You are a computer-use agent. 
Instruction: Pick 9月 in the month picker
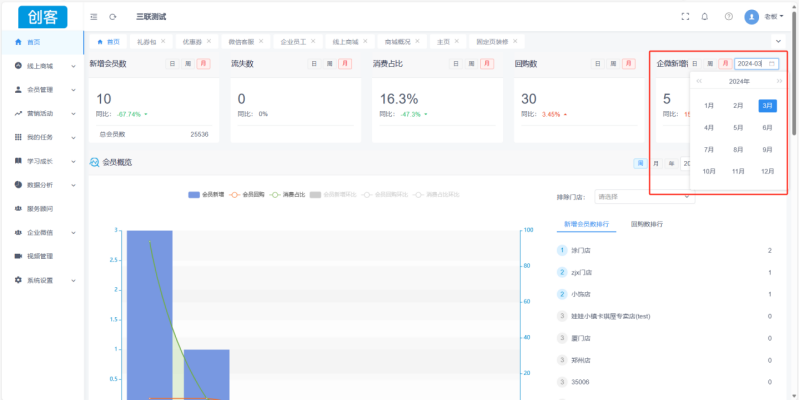pos(767,150)
